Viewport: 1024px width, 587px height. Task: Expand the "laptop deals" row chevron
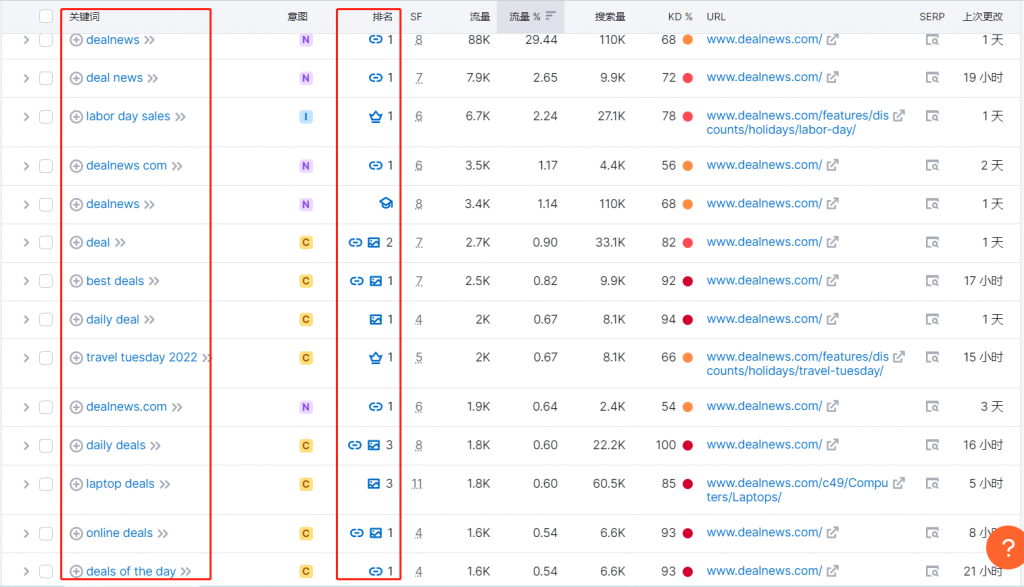point(26,484)
